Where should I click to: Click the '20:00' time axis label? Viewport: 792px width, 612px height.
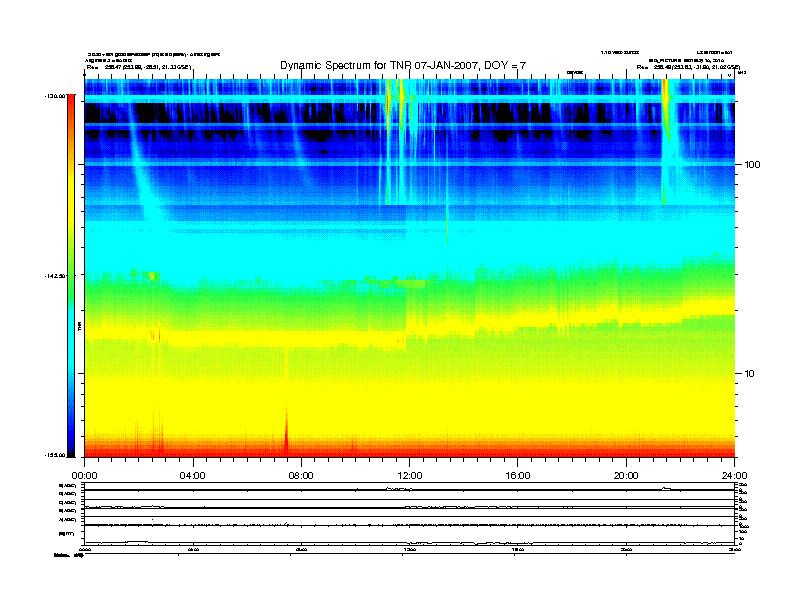point(626,476)
